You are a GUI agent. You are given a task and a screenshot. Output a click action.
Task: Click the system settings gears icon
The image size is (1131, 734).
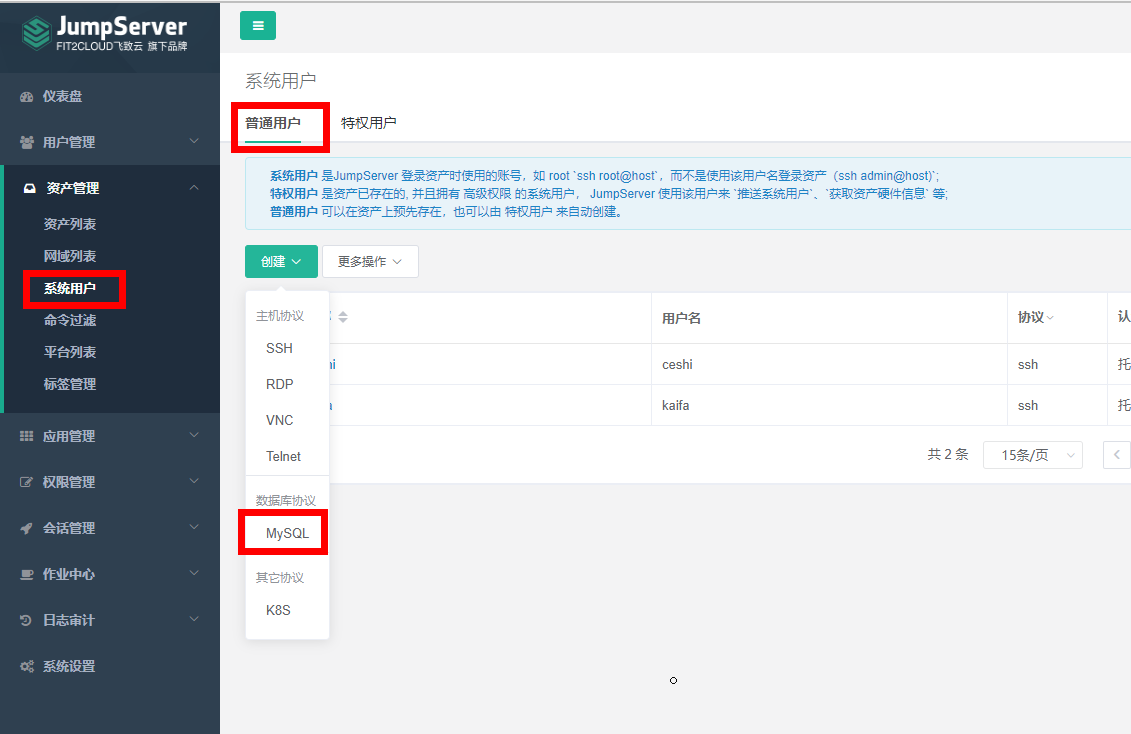27,666
